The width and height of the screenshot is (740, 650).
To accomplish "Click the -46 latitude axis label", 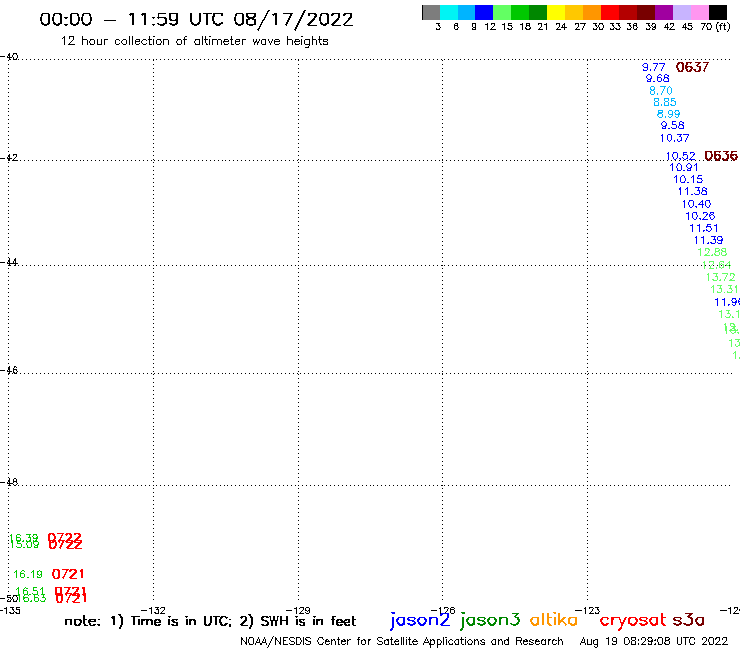I will (x=9, y=370).
